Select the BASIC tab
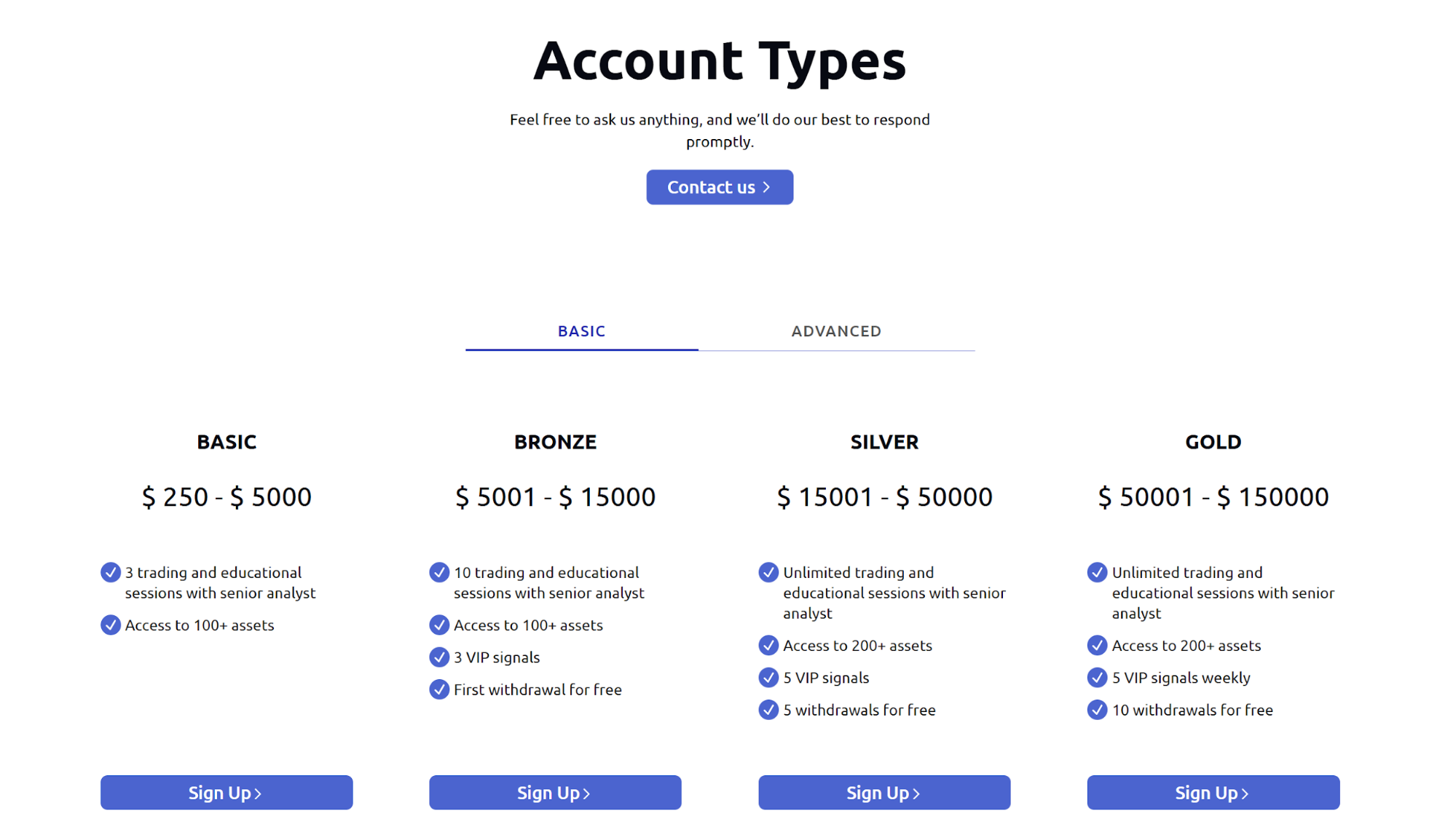Screen dimensions: 1456x835 (581, 331)
